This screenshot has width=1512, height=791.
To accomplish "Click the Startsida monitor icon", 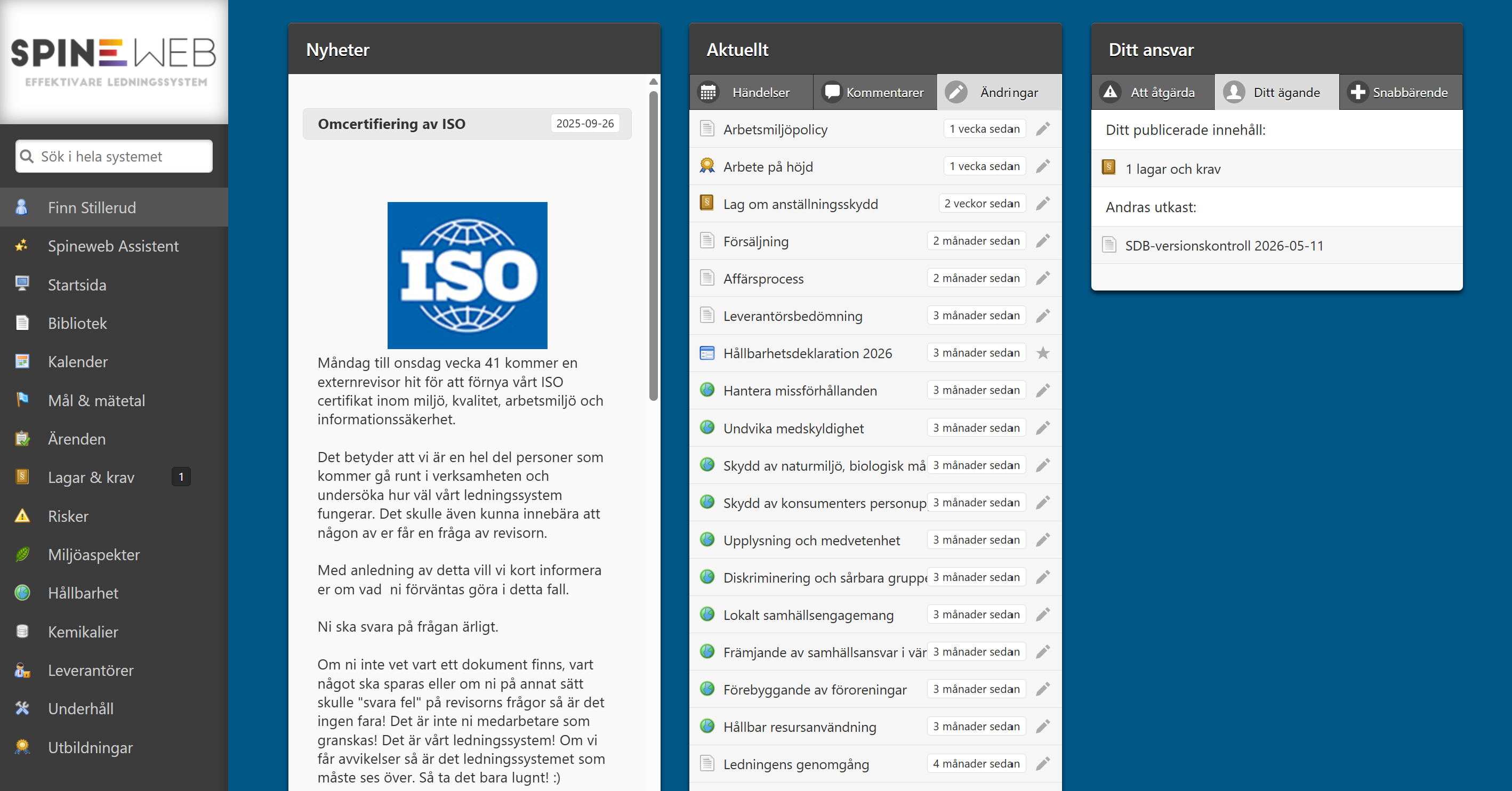I will coord(22,284).
